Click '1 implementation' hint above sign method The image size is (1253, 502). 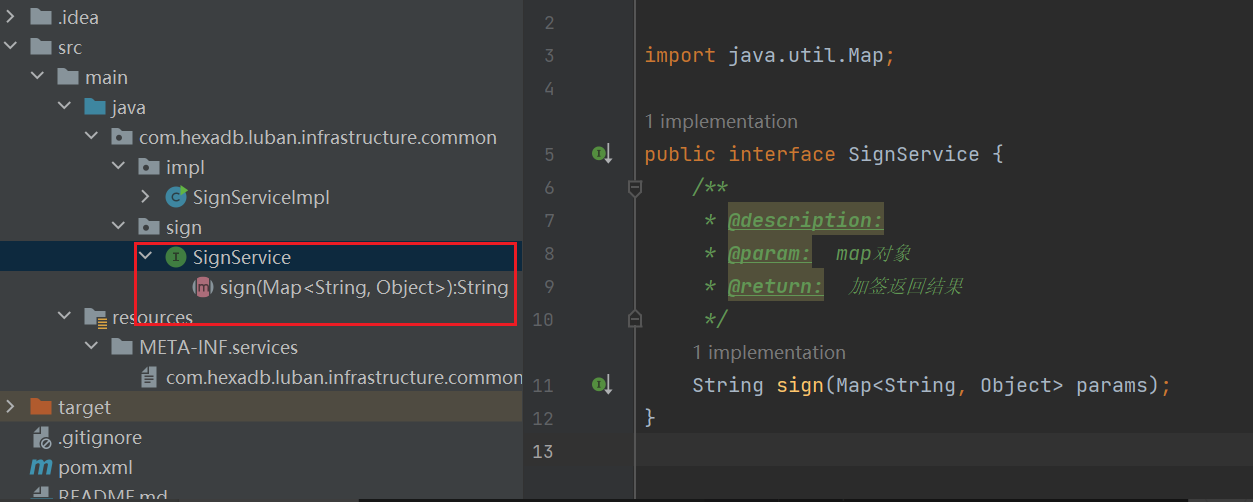pyautogui.click(x=769, y=352)
